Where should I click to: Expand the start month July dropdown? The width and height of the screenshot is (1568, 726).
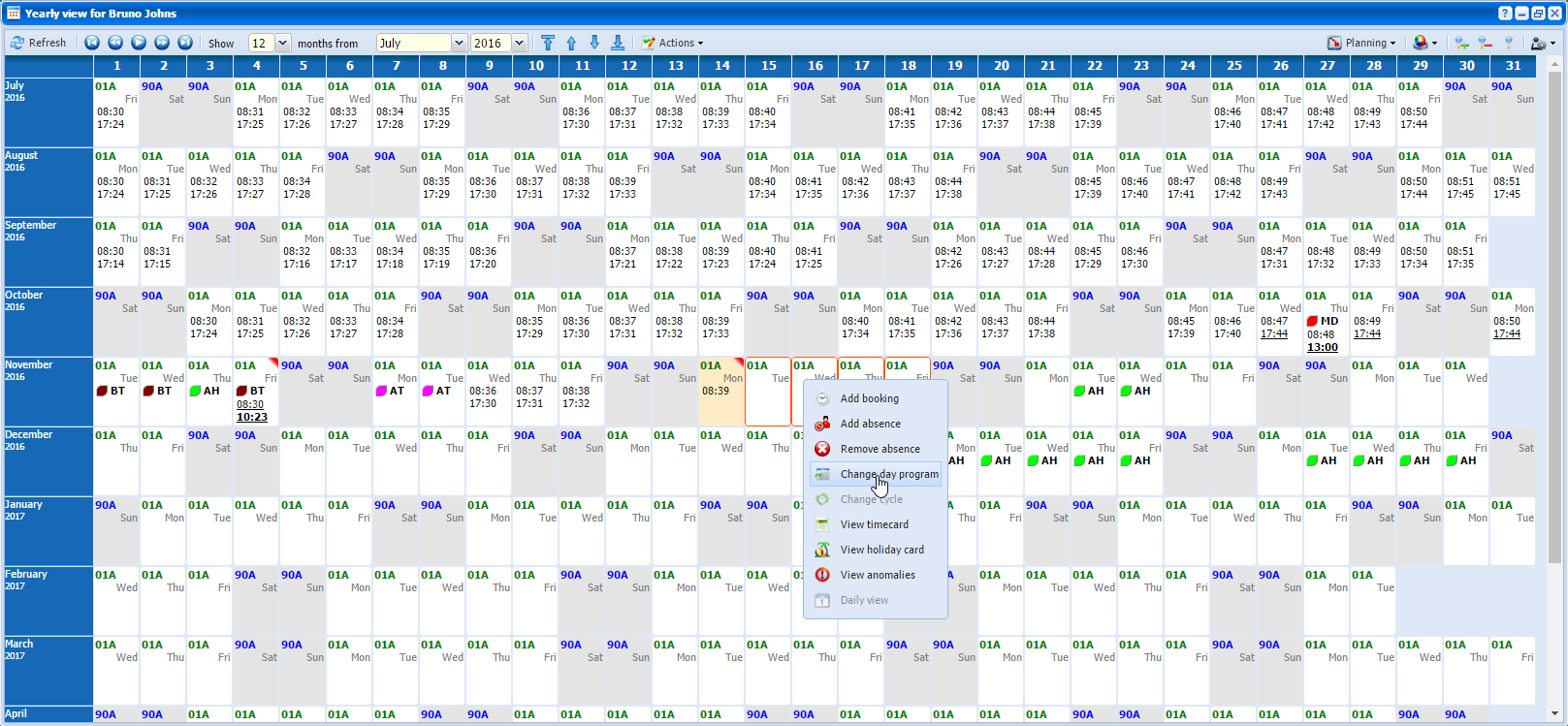[x=459, y=43]
